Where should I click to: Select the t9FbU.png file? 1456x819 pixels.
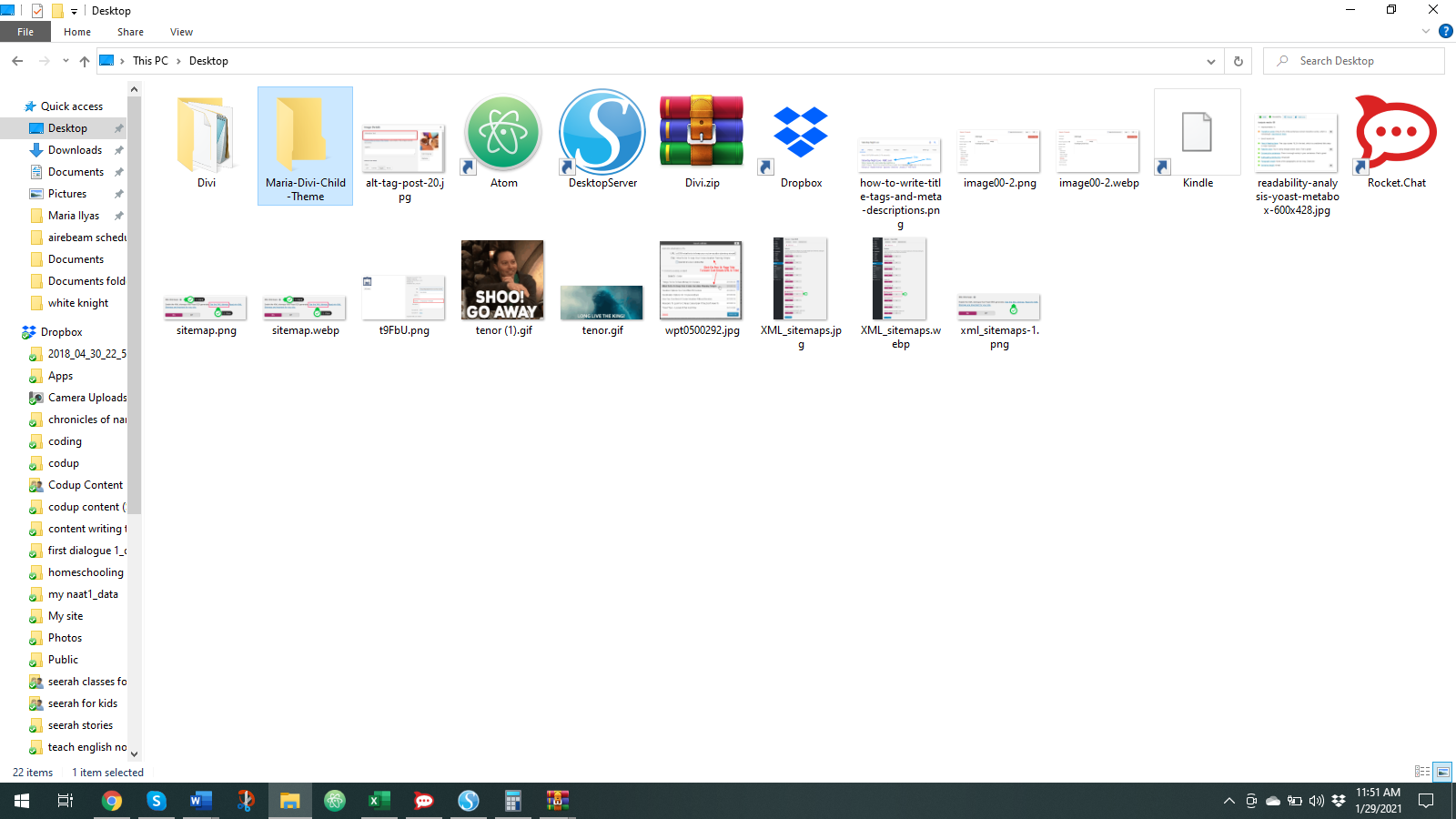point(404,298)
